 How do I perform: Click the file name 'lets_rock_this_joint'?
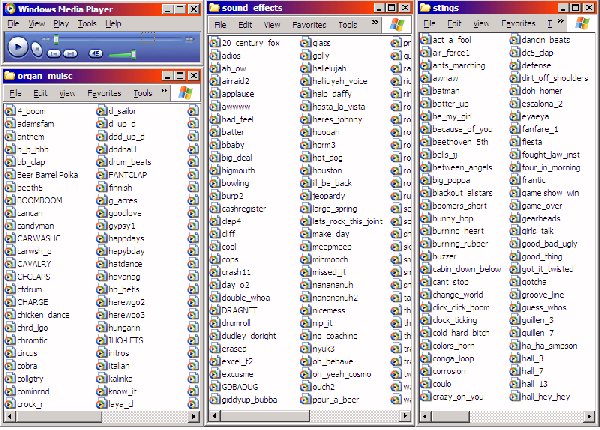coord(347,221)
